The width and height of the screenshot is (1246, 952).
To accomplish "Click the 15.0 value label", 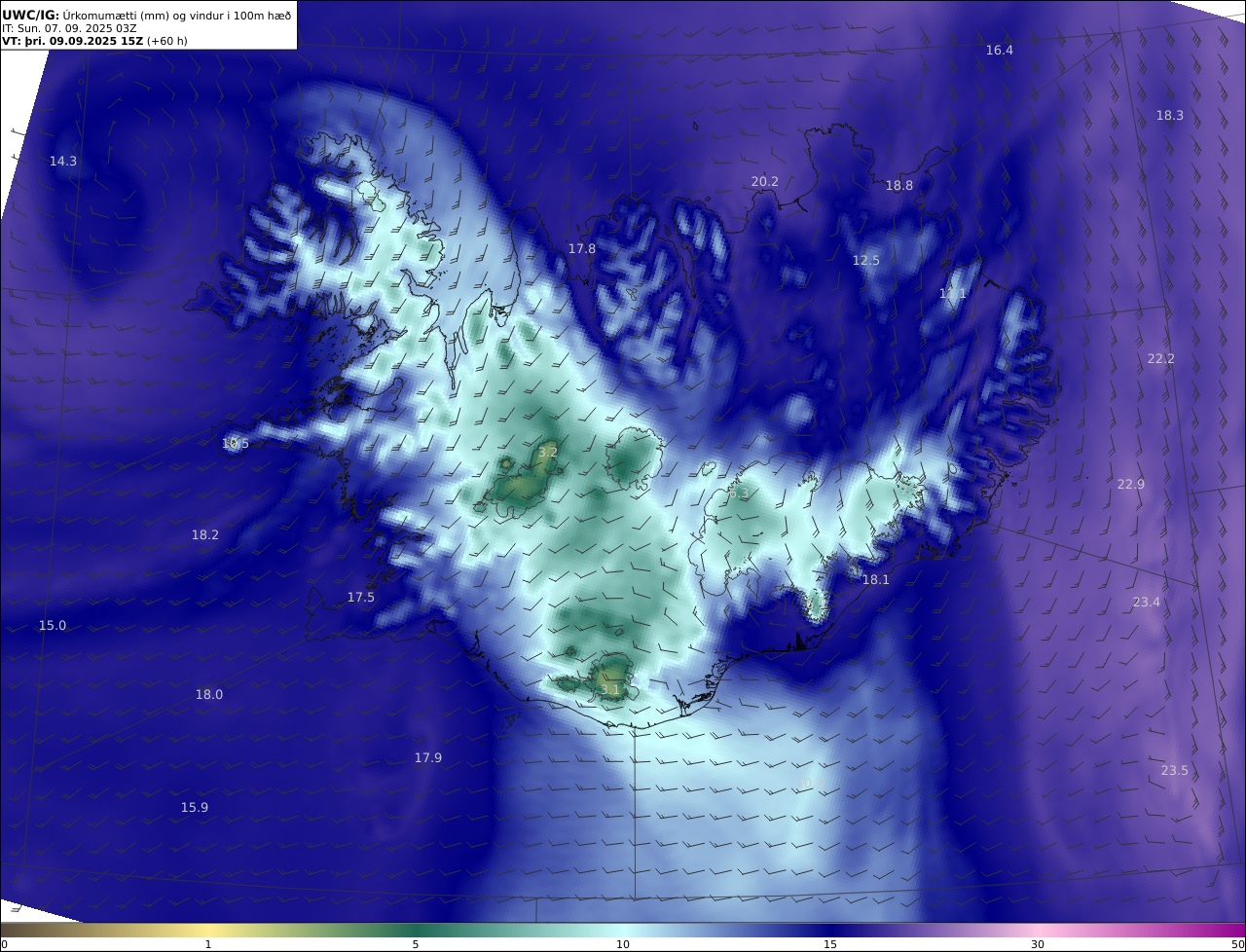I will [53, 625].
